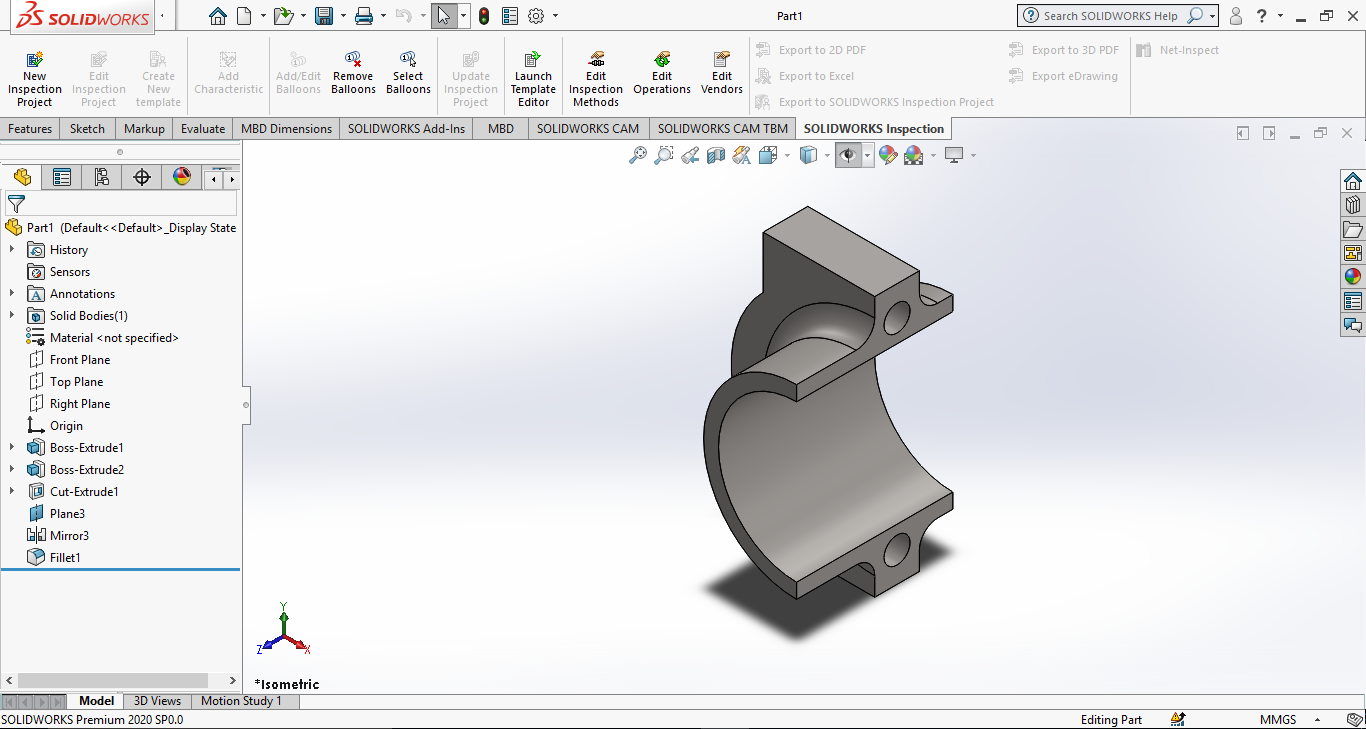Open the Motion Study 1 tab
Viewport: 1366px width, 729px height.
point(241,701)
